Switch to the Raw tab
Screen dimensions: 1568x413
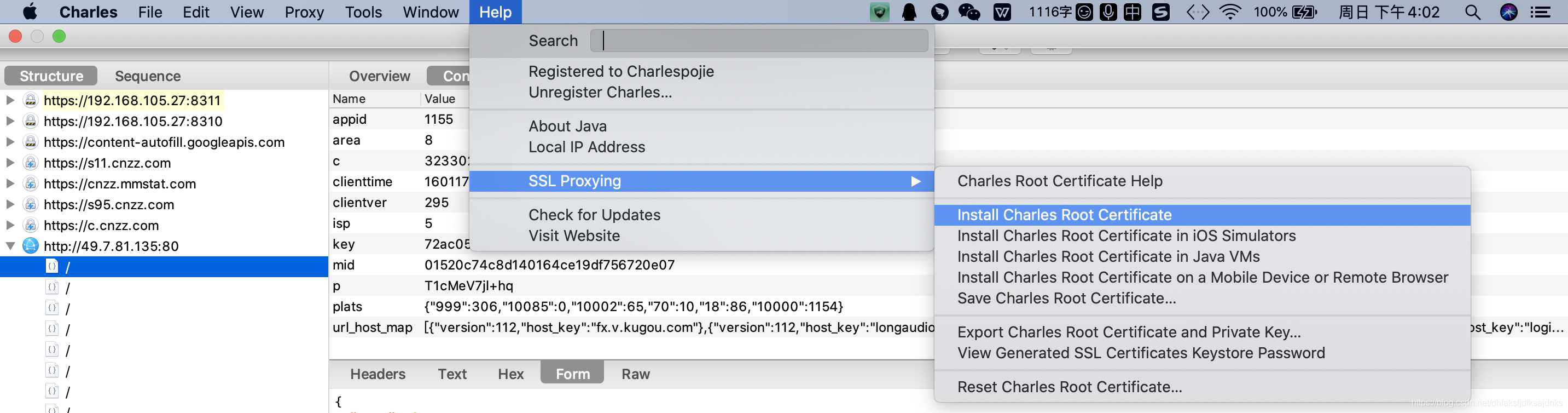tap(636, 374)
